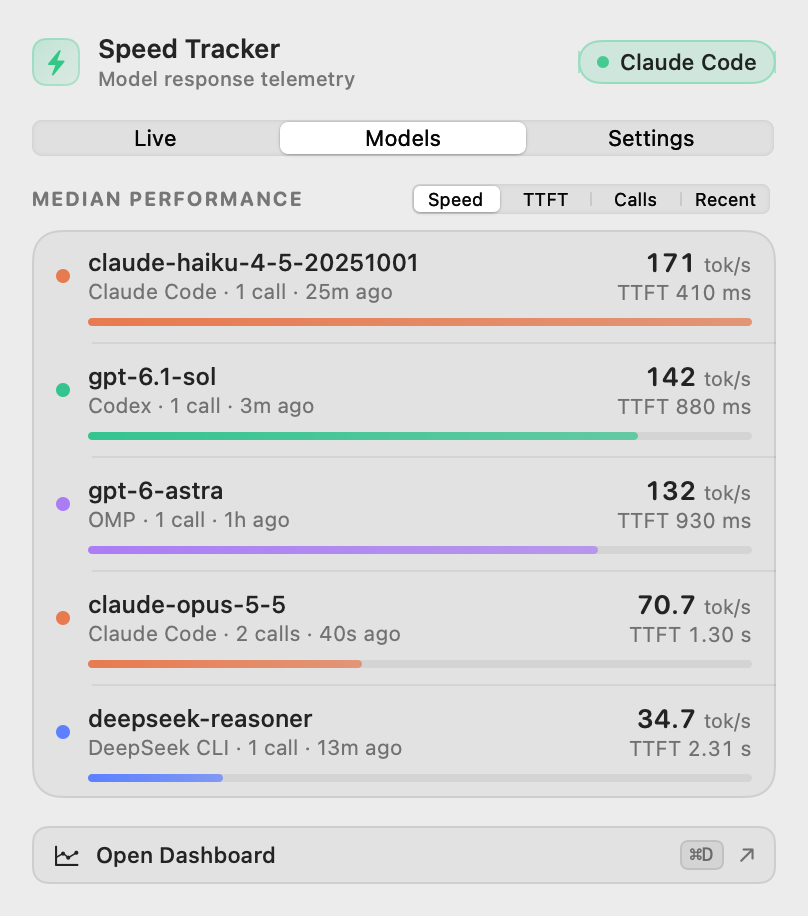Open the Settings tab

pos(651,138)
